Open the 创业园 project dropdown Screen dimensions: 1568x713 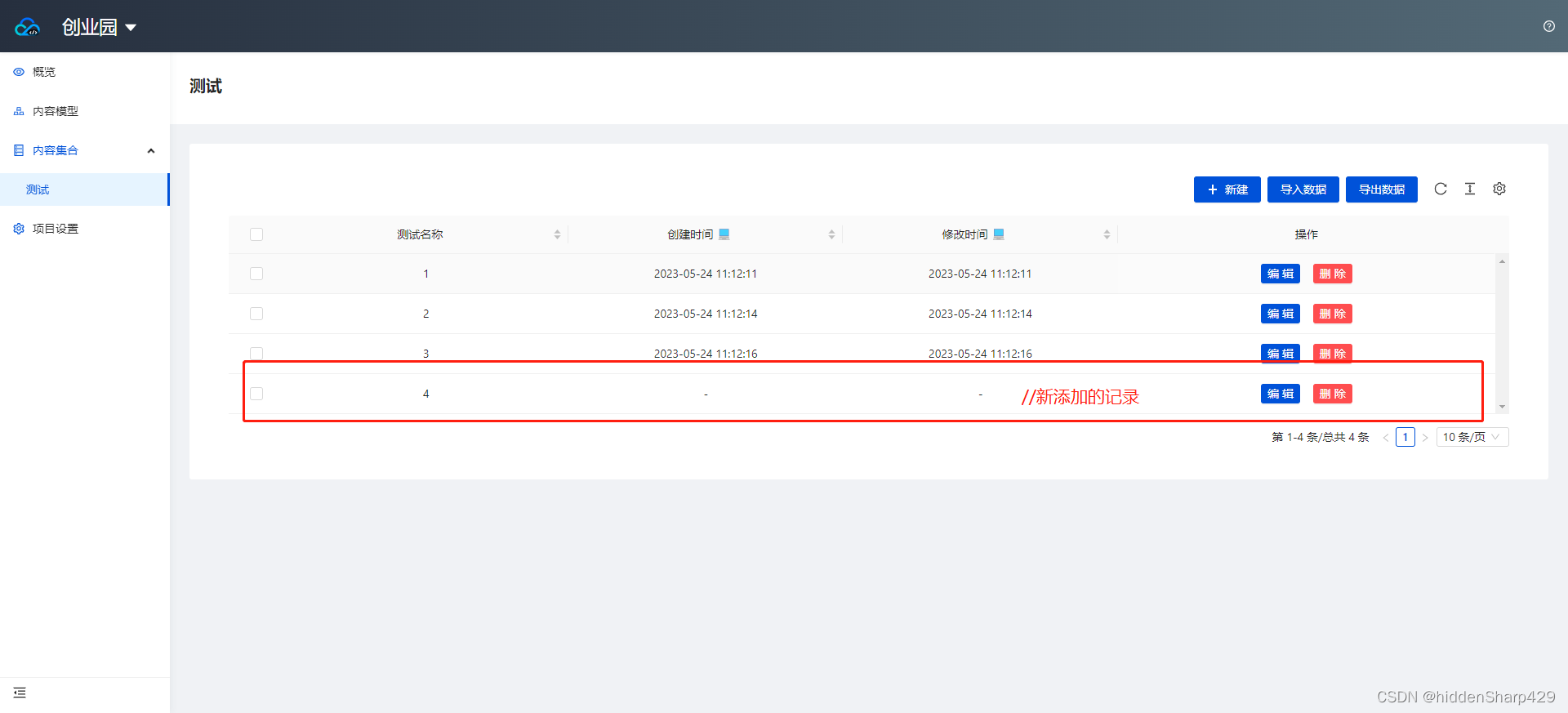pyautogui.click(x=99, y=27)
